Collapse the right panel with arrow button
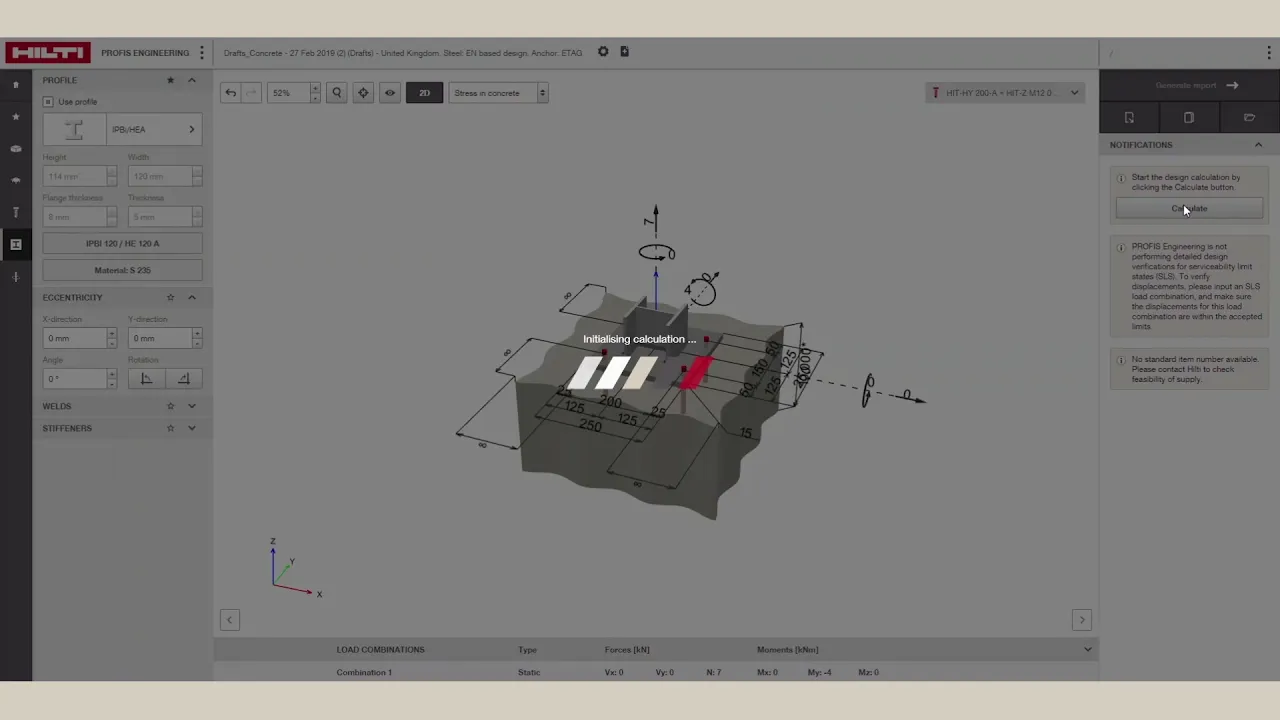The height and width of the screenshot is (720, 1280). point(1081,620)
